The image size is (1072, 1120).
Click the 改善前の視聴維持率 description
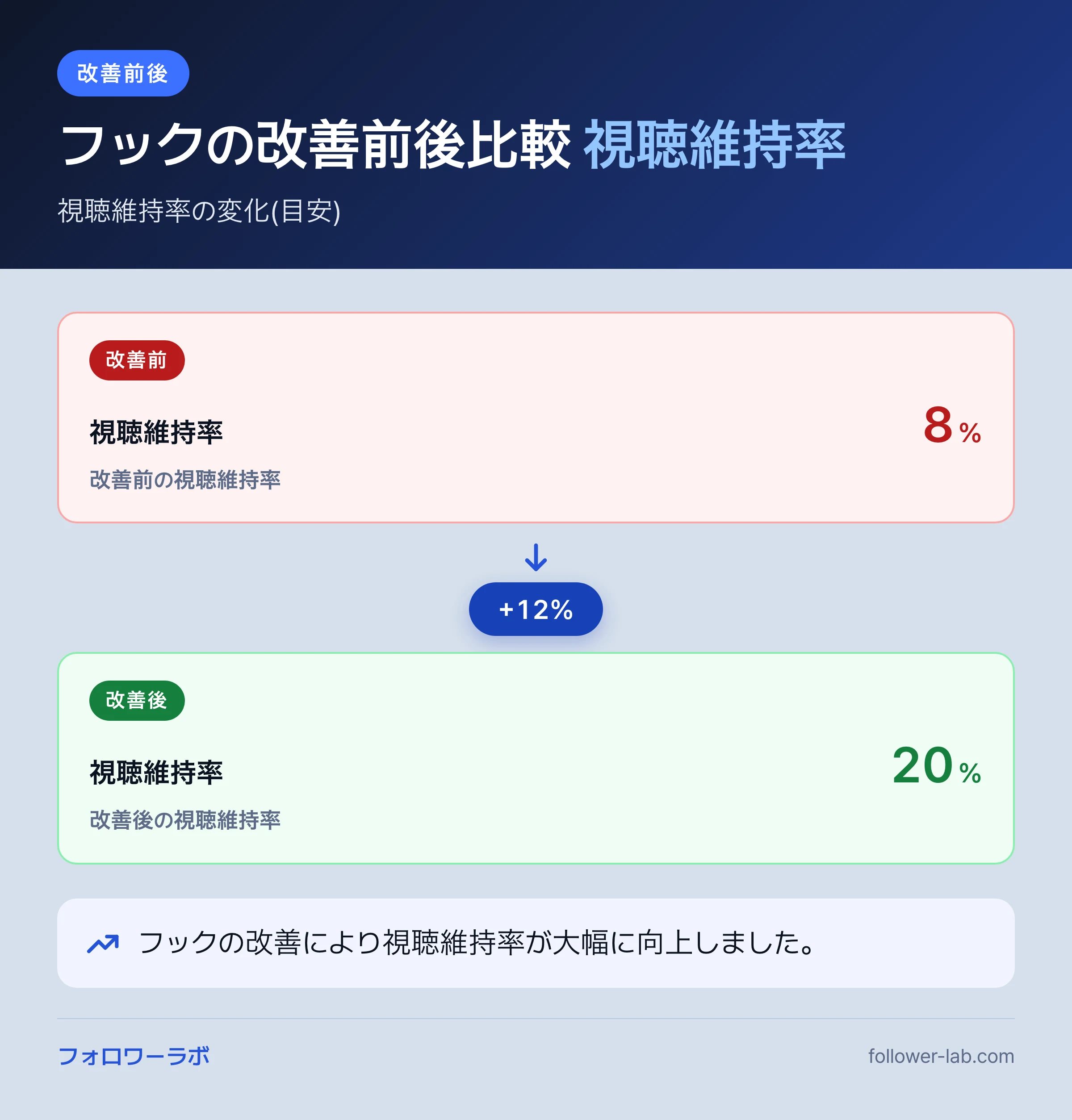click(x=185, y=480)
